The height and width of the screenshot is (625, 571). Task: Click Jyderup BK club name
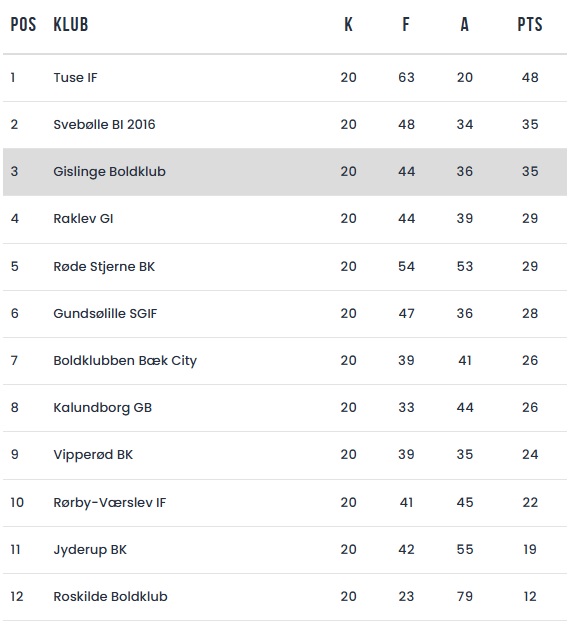point(90,550)
